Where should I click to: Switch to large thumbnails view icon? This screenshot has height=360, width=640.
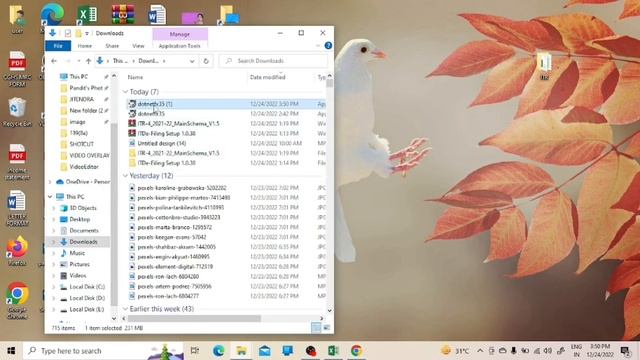(x=327, y=328)
